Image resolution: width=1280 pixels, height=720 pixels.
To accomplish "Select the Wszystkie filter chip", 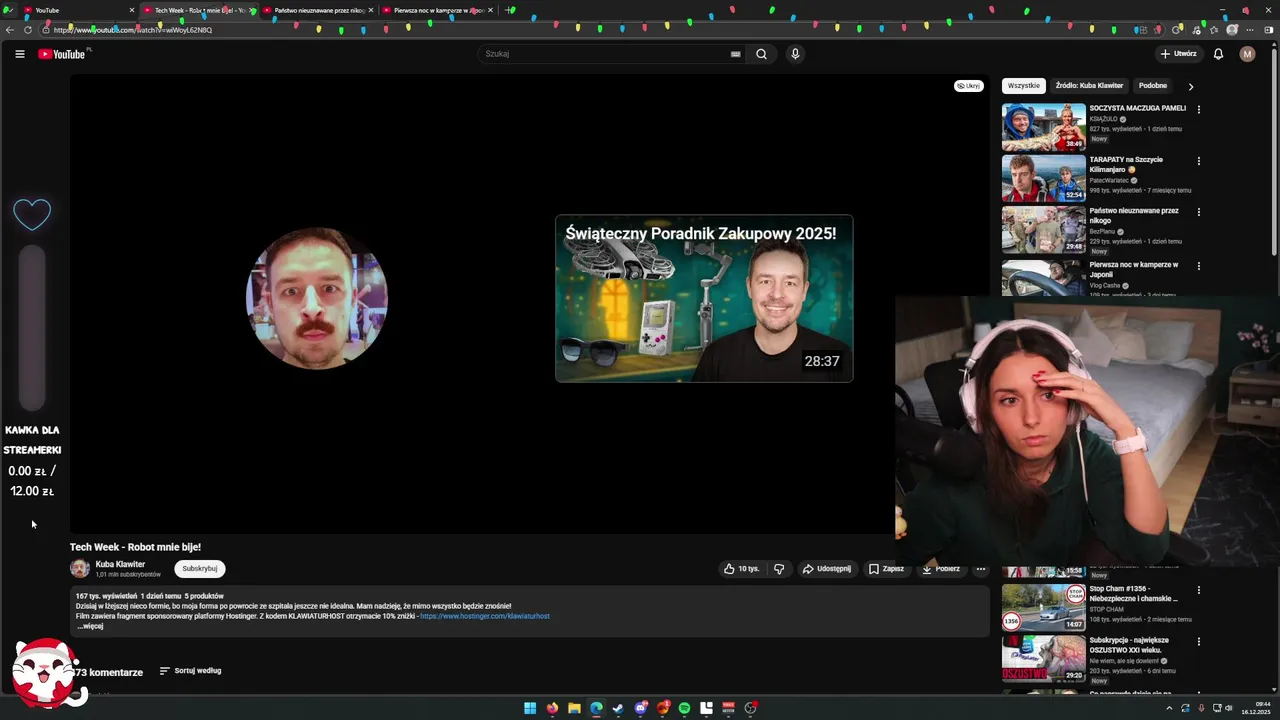I will click(1023, 86).
